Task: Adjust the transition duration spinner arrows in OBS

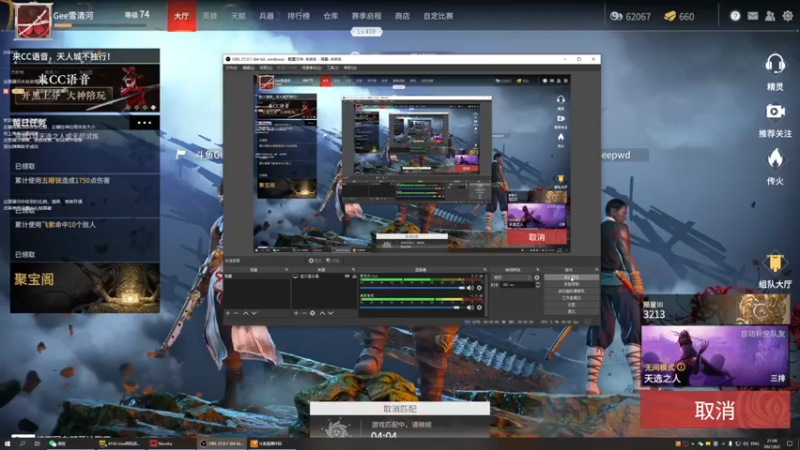Action: [538, 285]
